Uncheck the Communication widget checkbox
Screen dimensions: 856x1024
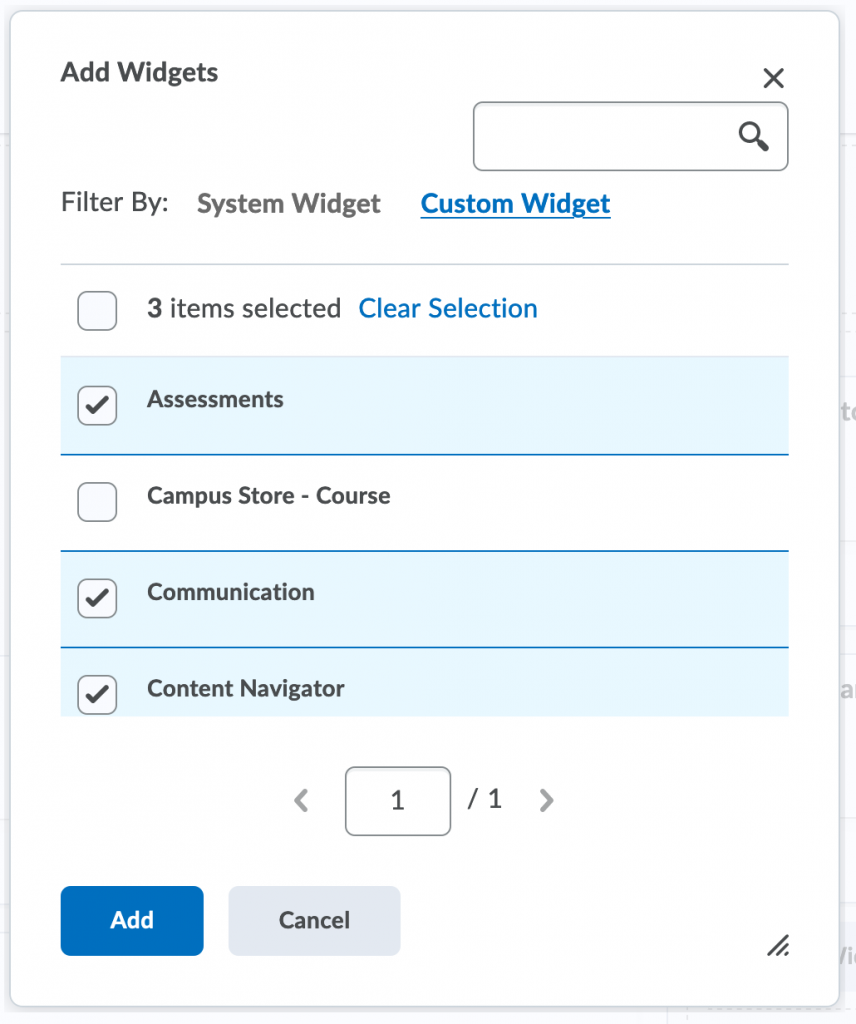point(97,598)
